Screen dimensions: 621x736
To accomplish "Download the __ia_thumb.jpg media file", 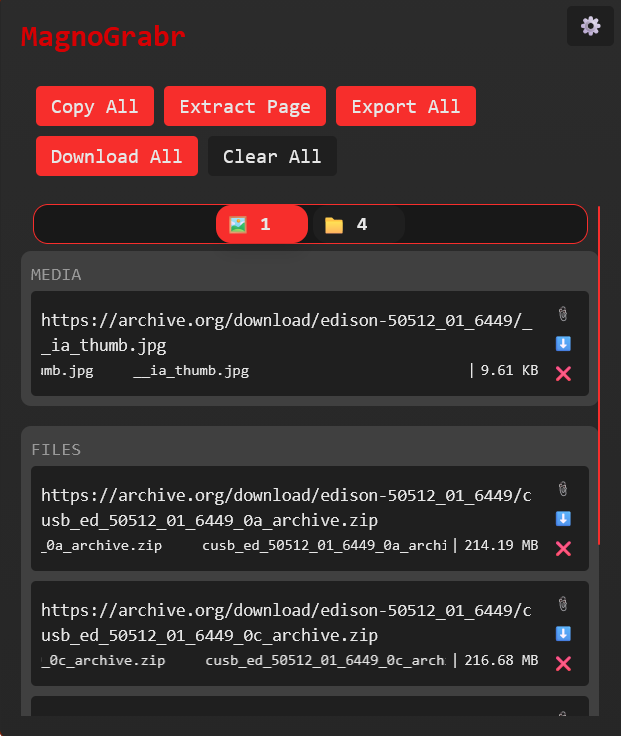I will [x=563, y=344].
